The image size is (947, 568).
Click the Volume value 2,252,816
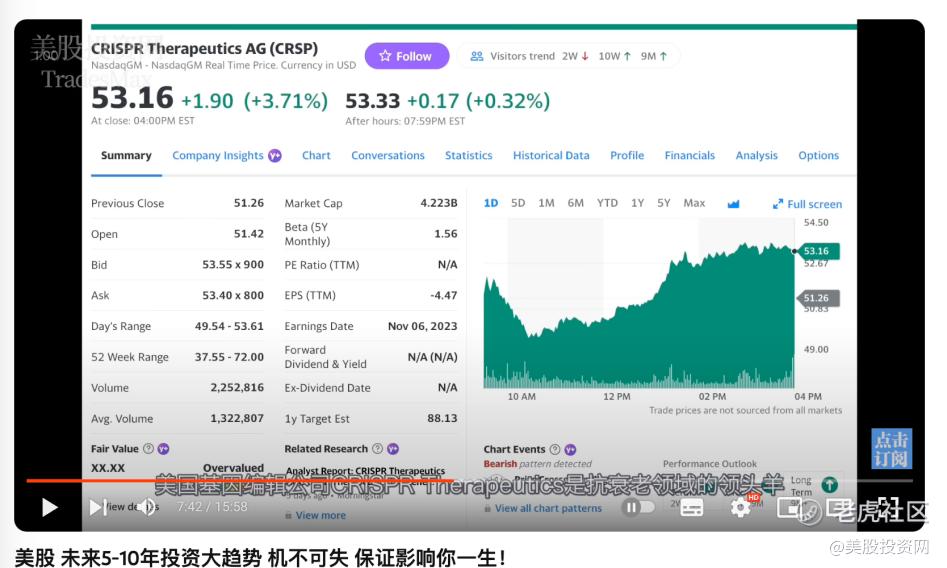pos(237,387)
